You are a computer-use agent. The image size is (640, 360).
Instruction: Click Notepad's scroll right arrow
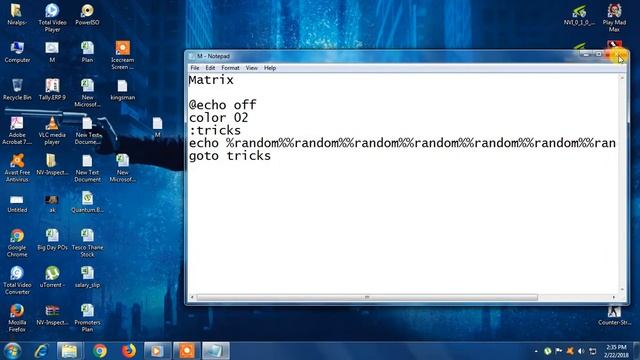tap(613, 297)
